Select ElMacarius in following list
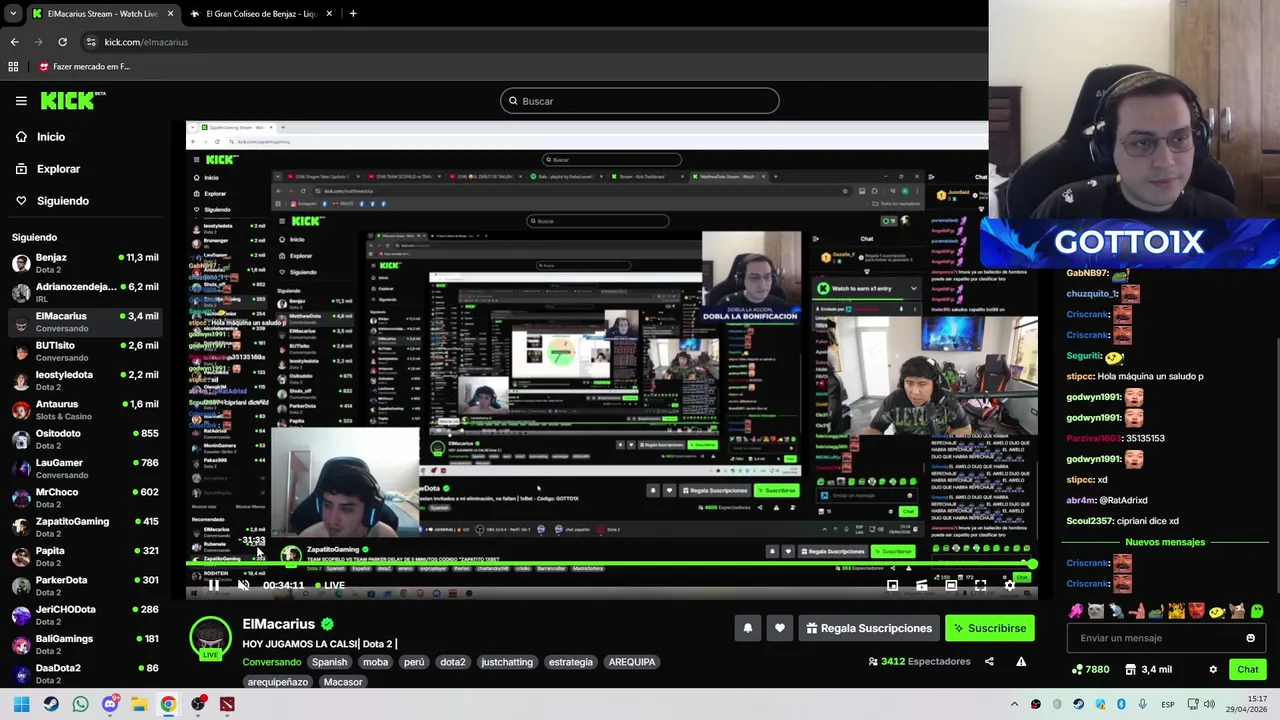The height and width of the screenshot is (720, 1280). pyautogui.click(x=85, y=321)
